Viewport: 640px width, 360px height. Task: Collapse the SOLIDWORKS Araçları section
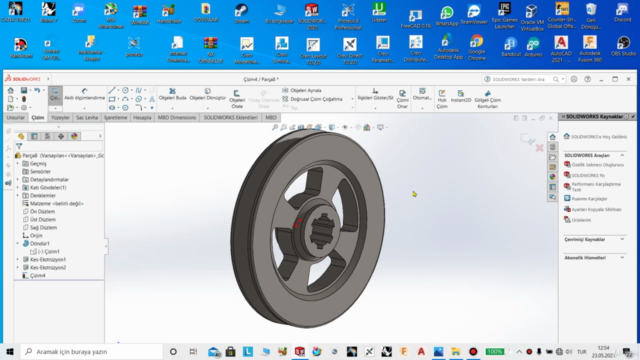622,156
